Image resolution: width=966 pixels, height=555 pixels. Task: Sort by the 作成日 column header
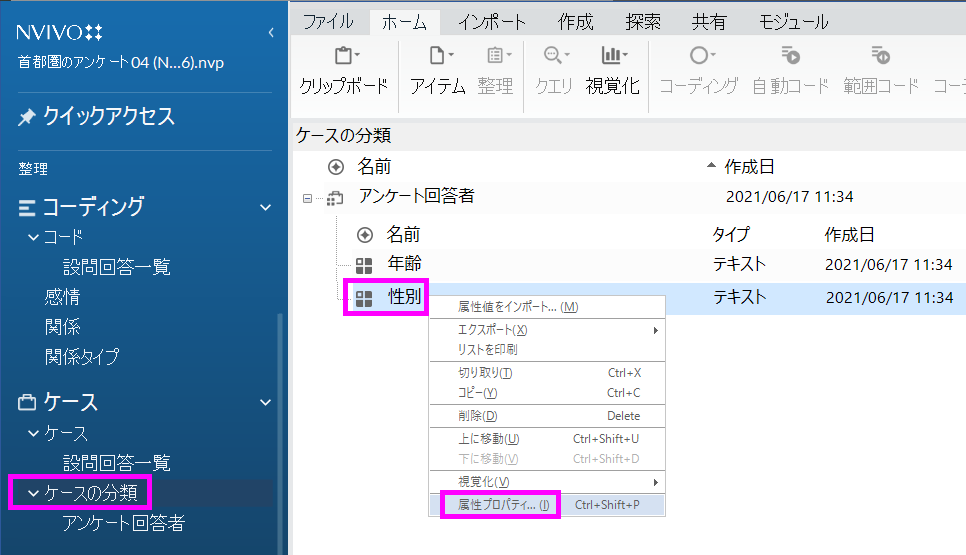(749, 167)
